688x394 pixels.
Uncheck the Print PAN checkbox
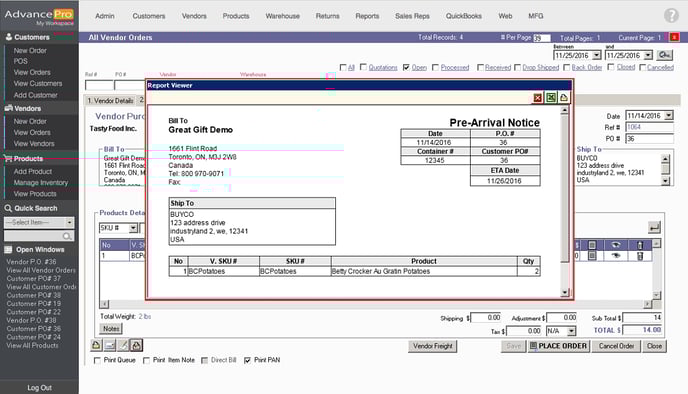247,360
